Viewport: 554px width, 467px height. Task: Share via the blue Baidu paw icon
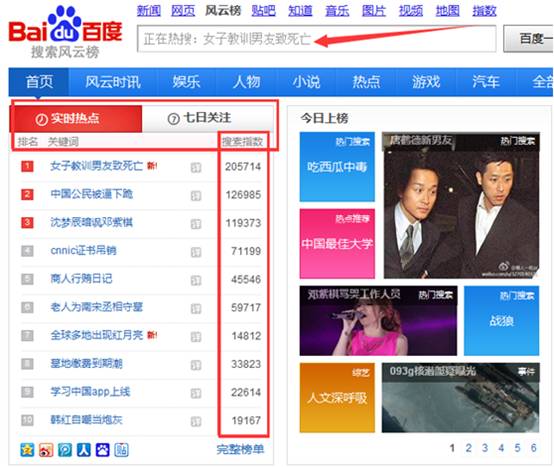[x=102, y=450]
